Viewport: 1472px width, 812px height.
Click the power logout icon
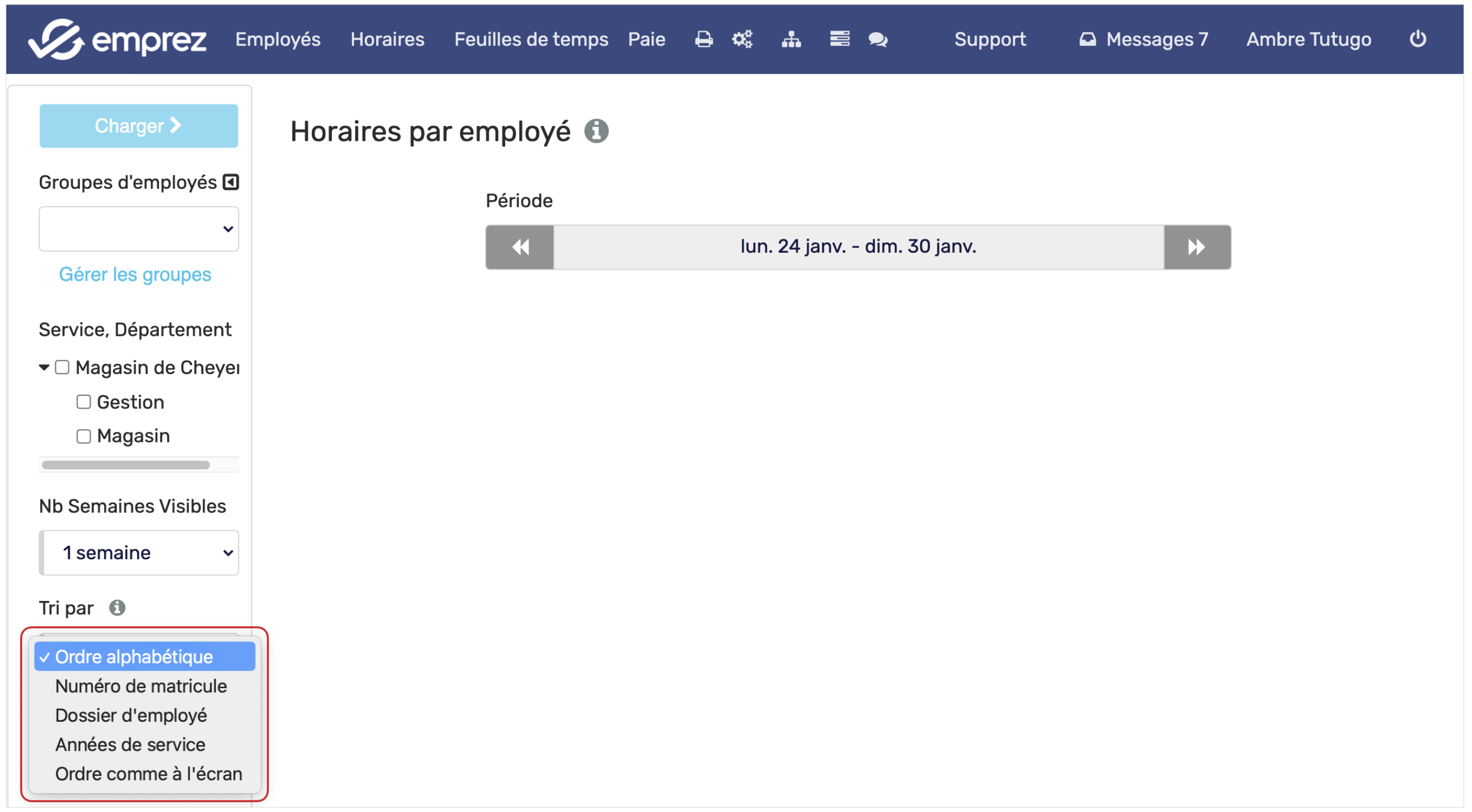1417,39
